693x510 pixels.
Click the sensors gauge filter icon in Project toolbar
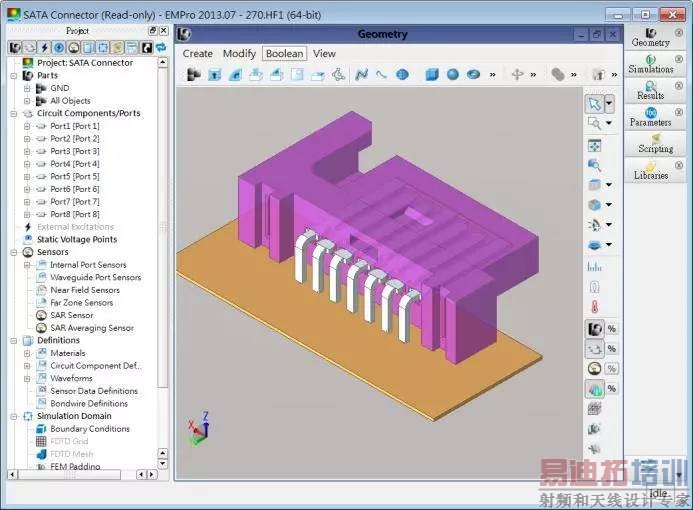click(x=73, y=47)
